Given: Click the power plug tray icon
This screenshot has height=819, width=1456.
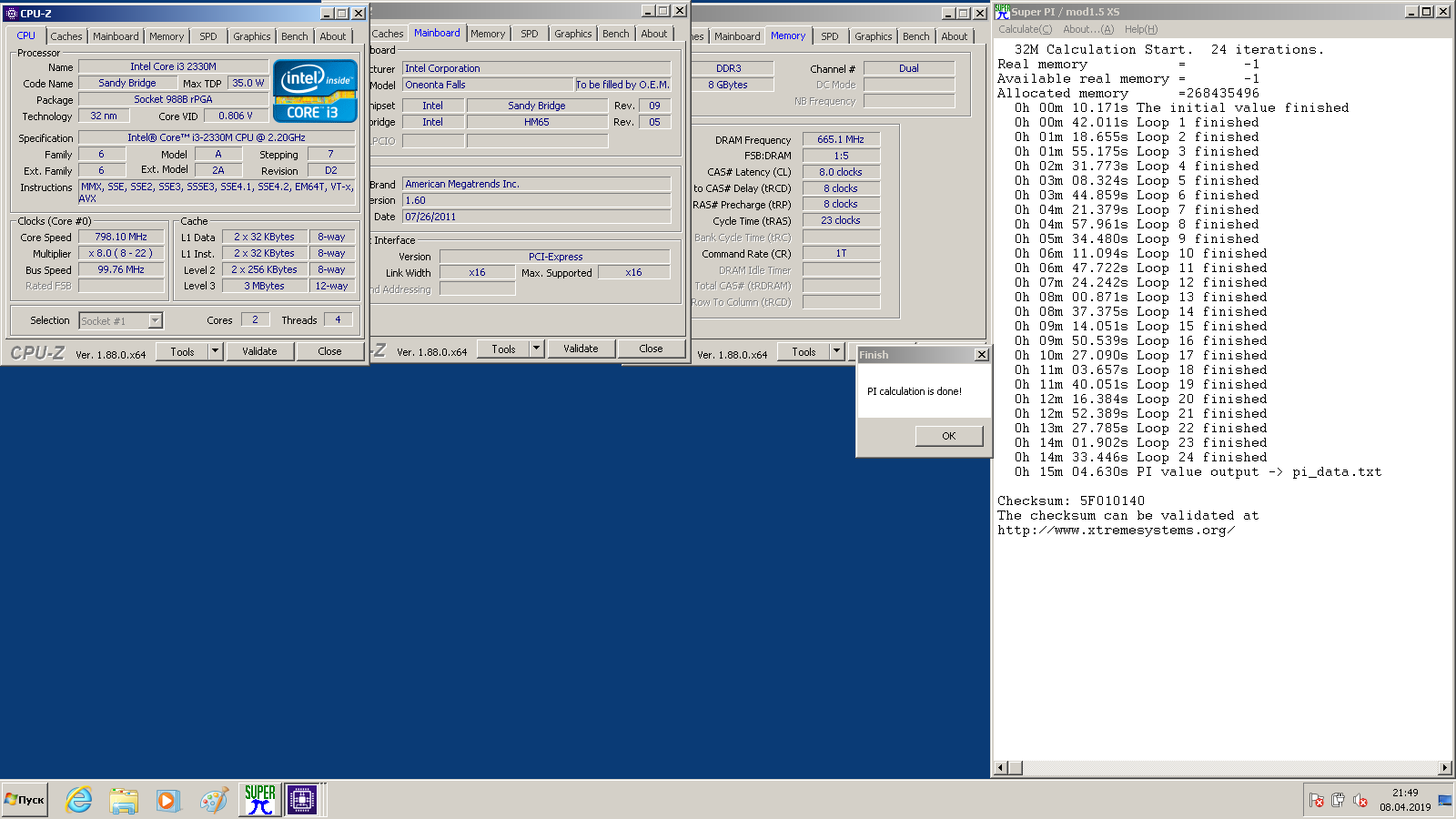Looking at the screenshot, I should pyautogui.click(x=1338, y=800).
